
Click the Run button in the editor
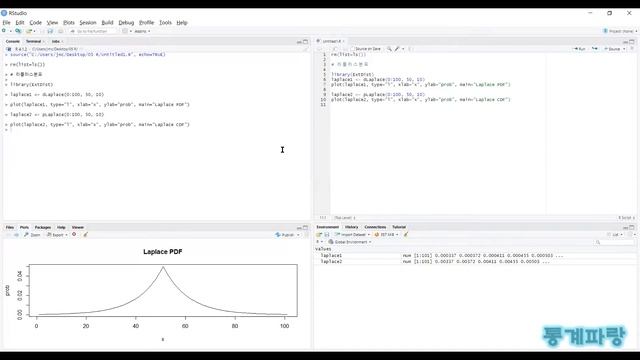coord(580,49)
